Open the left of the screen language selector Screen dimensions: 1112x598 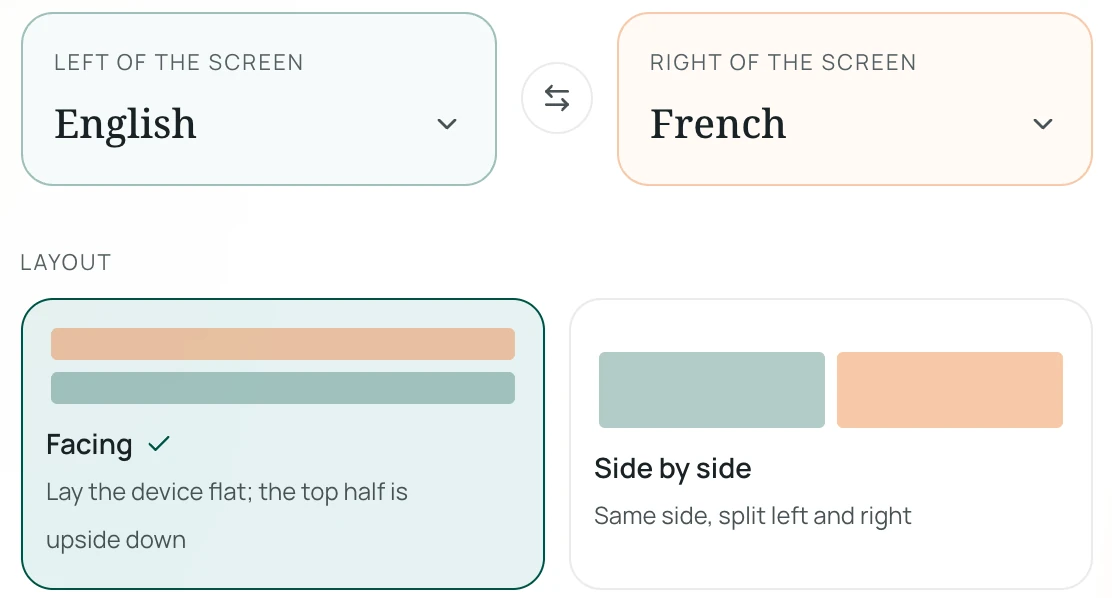(259, 99)
